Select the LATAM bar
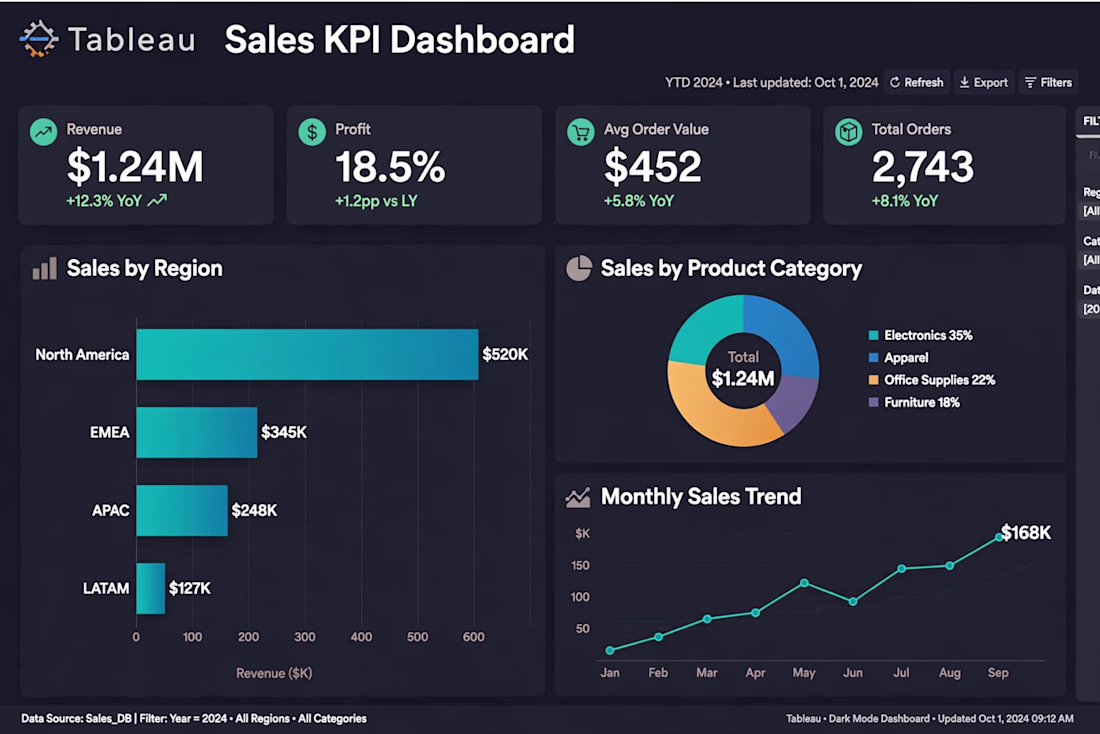 tap(151, 588)
